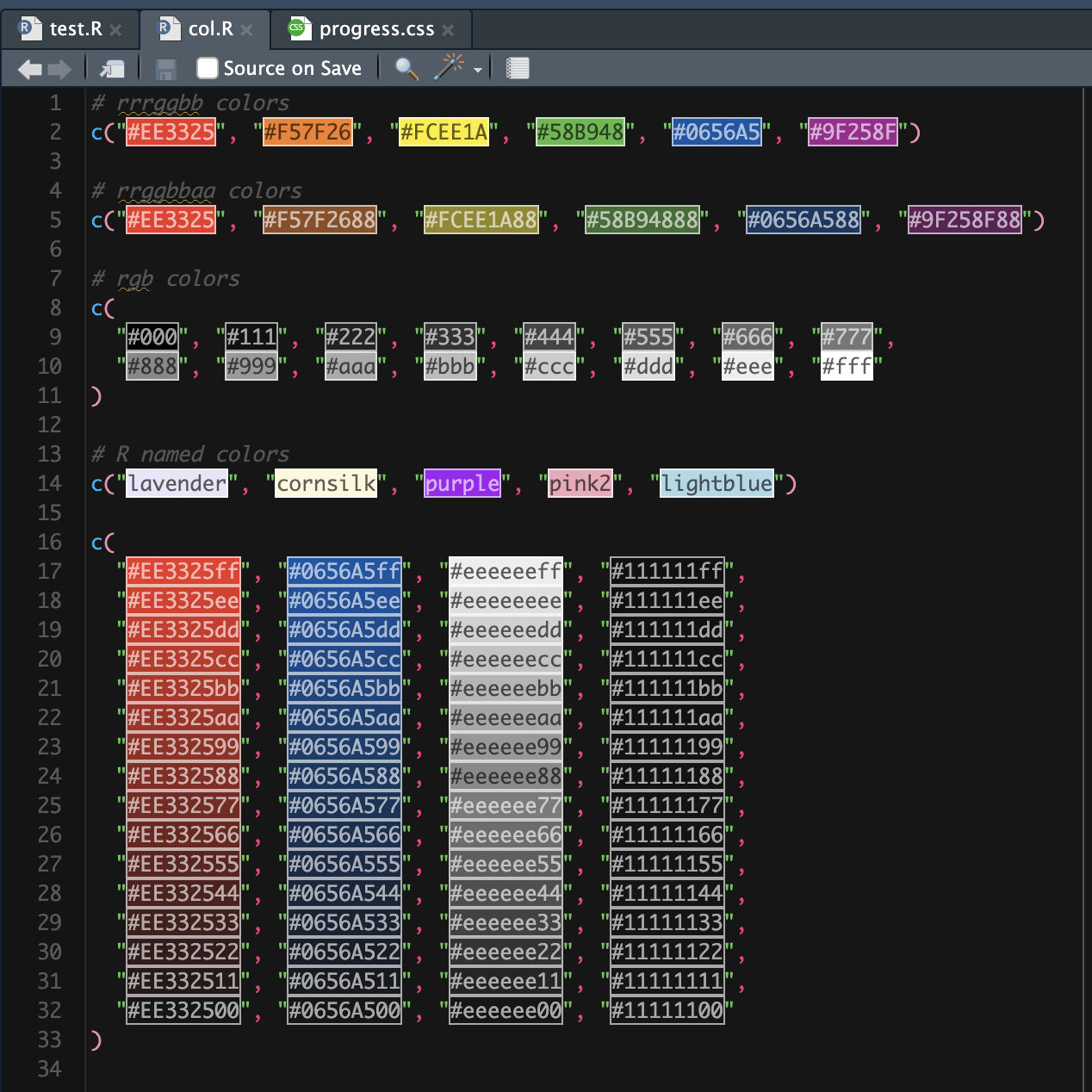Viewport: 1092px width, 1092px height.
Task: Click the highlighted purple color swatch
Action: (462, 483)
